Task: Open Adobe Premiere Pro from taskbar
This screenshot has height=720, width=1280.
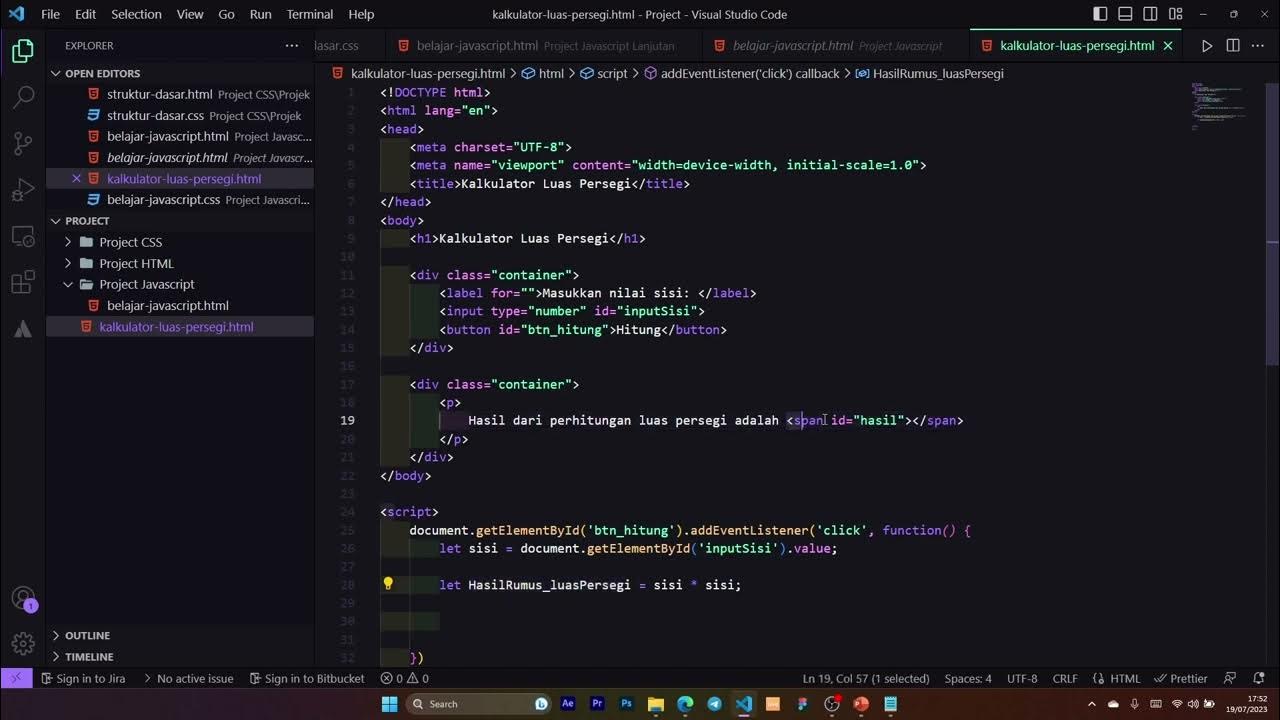Action: tap(597, 704)
